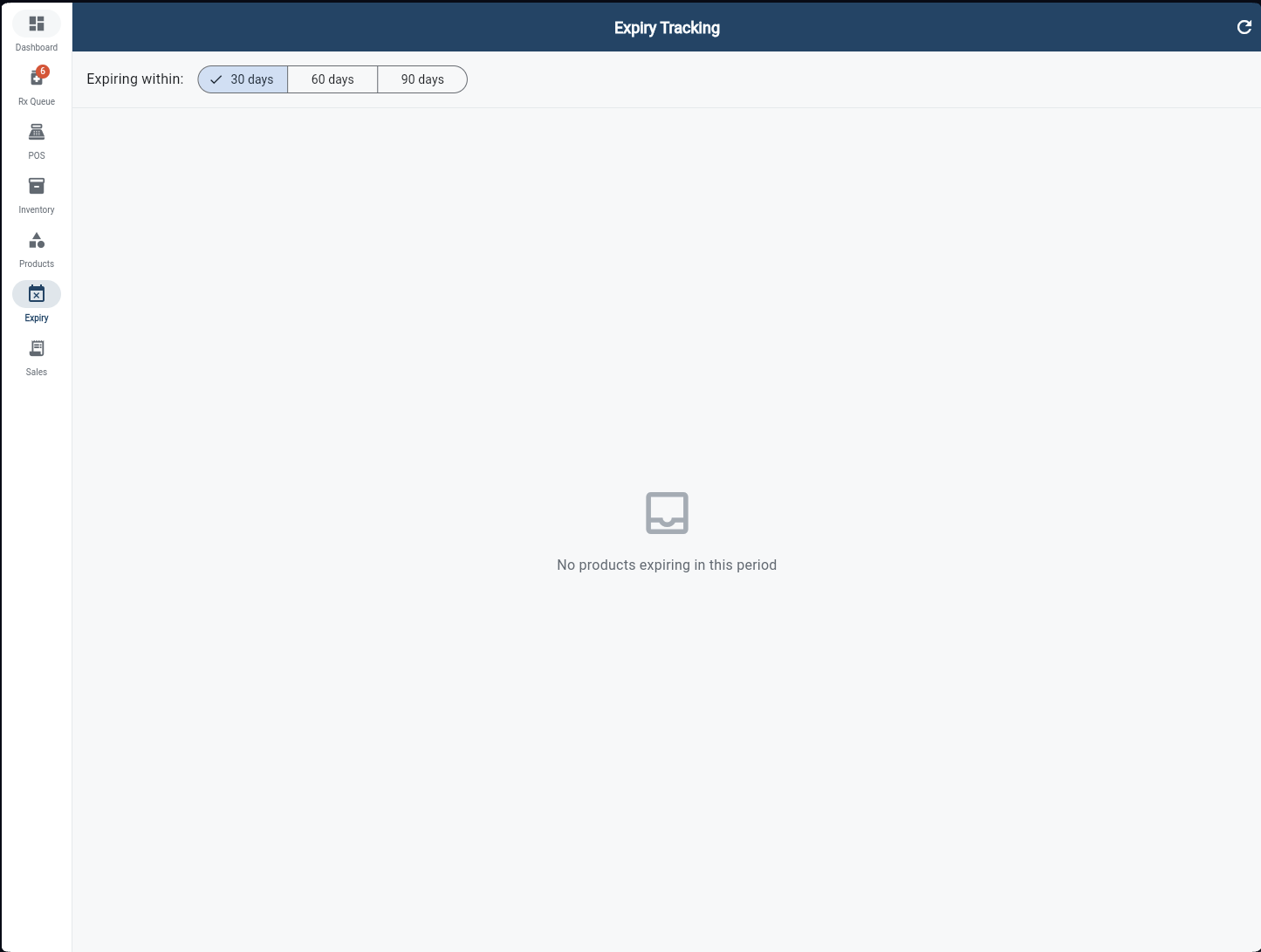
Task: Click the checkmark inside 30 days button
Action: coord(216,79)
